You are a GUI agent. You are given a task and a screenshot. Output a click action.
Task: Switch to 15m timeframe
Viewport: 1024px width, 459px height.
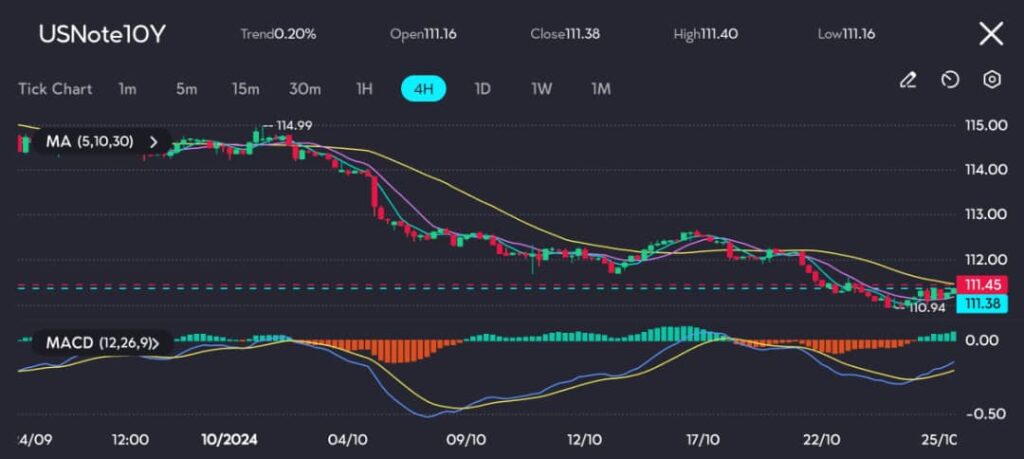point(245,89)
